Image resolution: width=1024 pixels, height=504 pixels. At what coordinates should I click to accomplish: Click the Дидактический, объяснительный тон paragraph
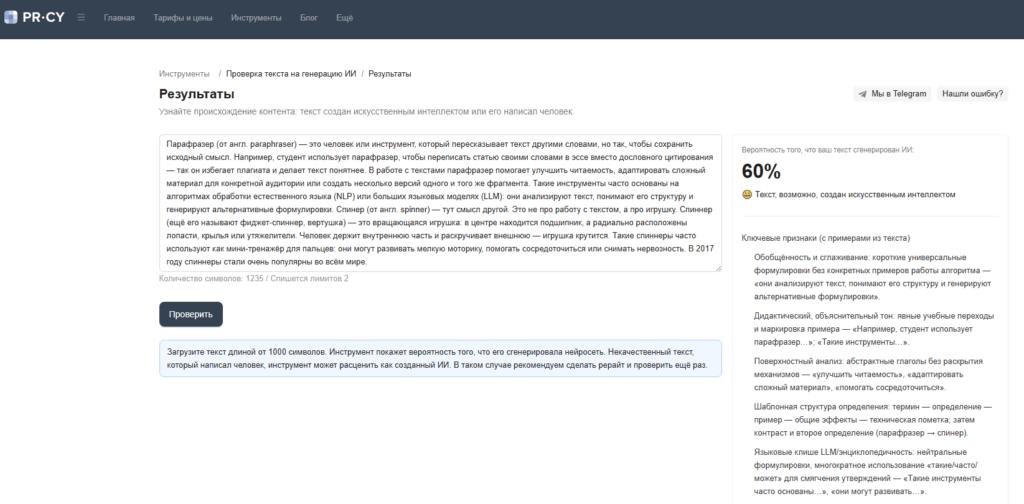coord(874,329)
